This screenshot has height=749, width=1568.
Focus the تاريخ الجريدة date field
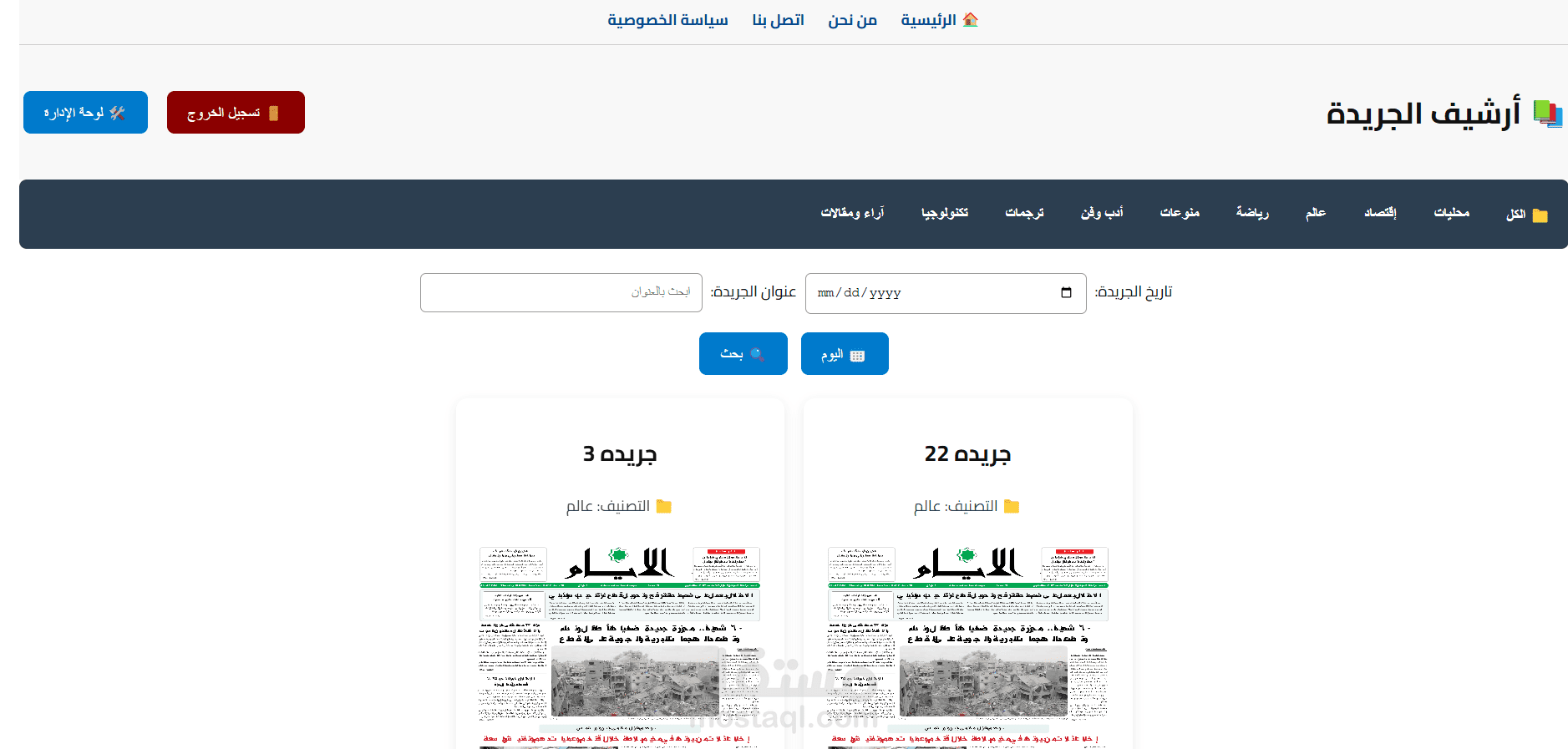(x=946, y=293)
